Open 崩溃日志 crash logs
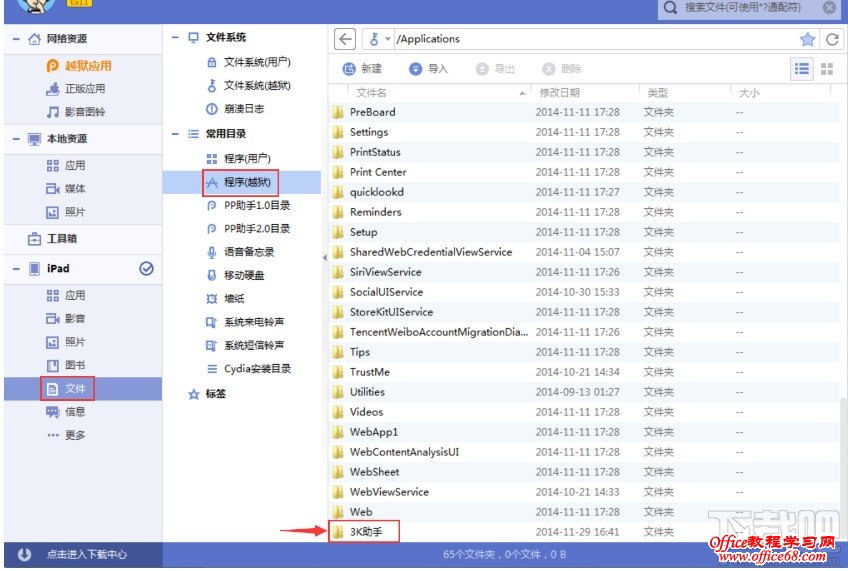 click(236, 109)
